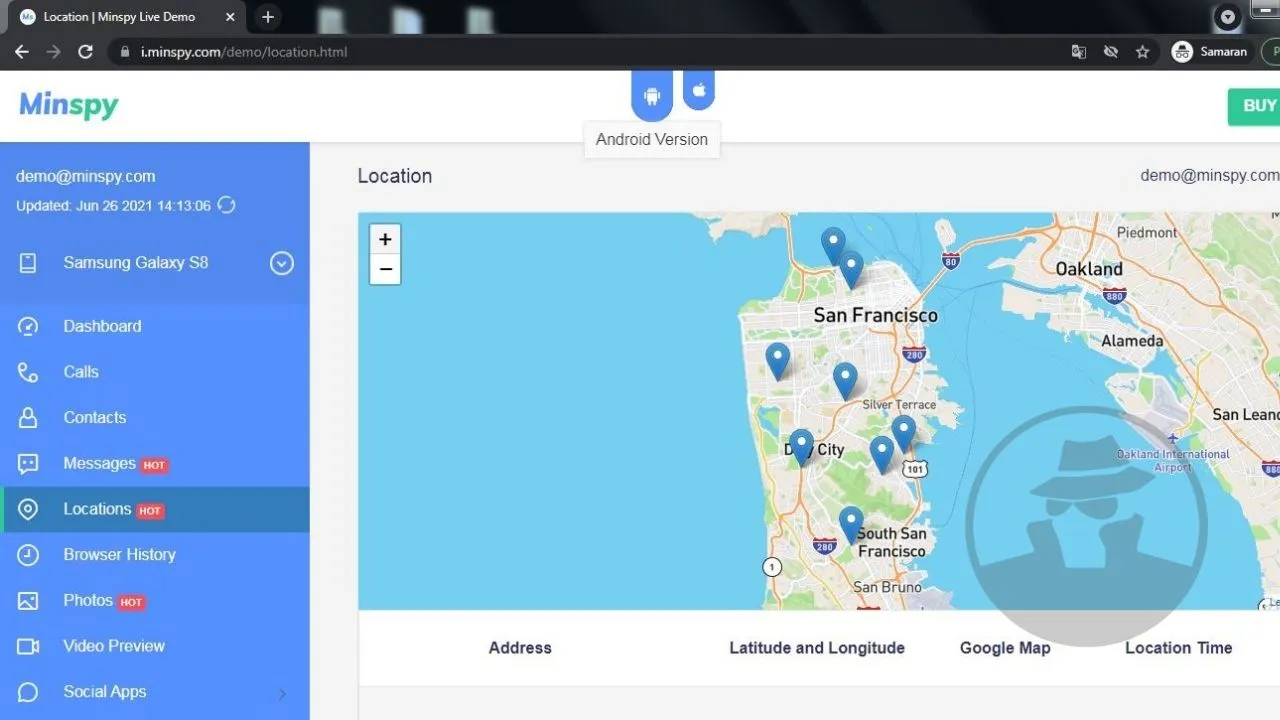Bookmark this page with the star
This screenshot has width=1280, height=720.
(x=1142, y=52)
